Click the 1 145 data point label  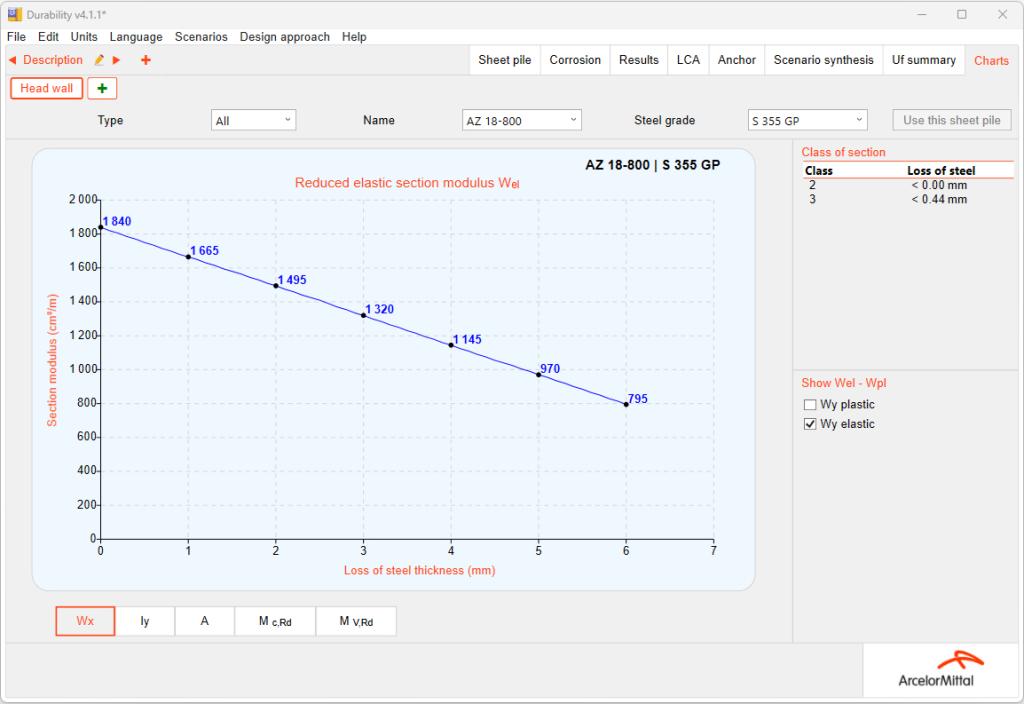(x=467, y=340)
